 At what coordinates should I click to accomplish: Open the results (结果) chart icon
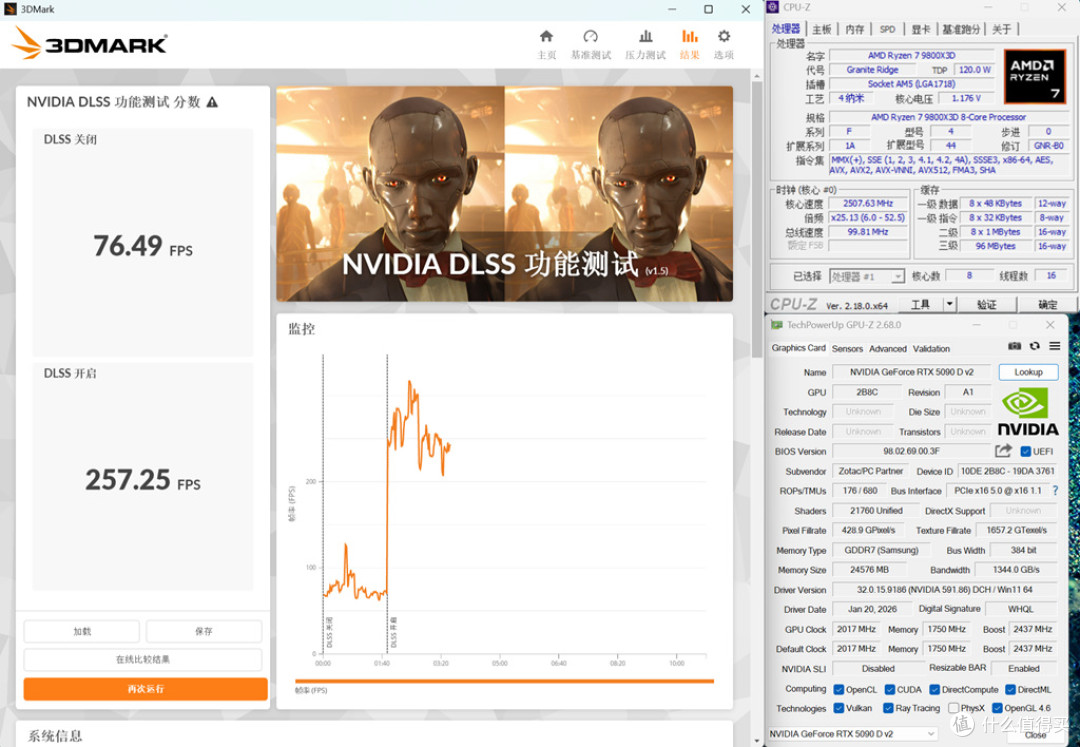click(689, 36)
